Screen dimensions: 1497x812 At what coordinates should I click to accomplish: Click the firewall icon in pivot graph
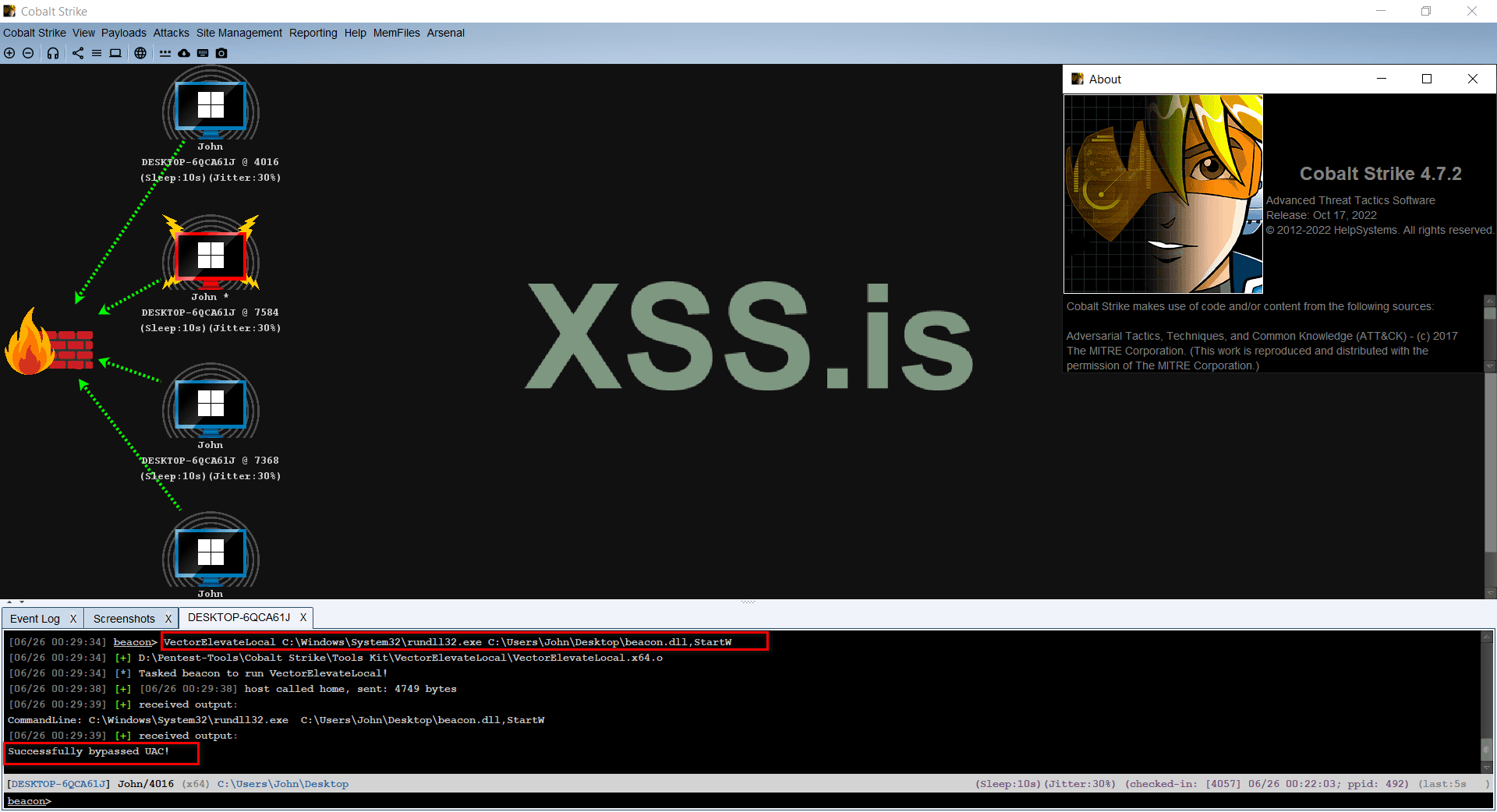pyautogui.click(x=49, y=341)
